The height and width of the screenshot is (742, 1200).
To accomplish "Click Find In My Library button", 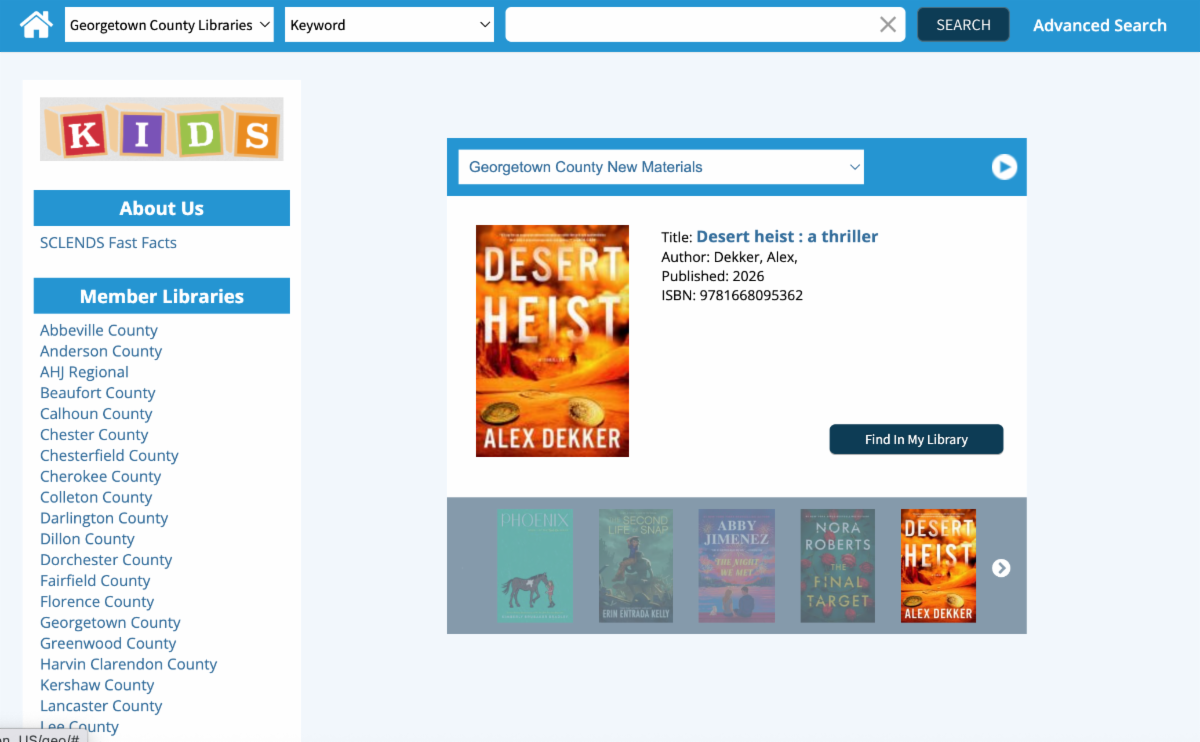I will 916,439.
